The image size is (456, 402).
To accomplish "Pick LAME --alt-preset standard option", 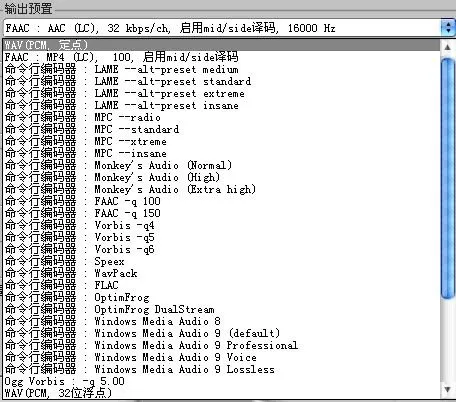I will [x=222, y=81].
